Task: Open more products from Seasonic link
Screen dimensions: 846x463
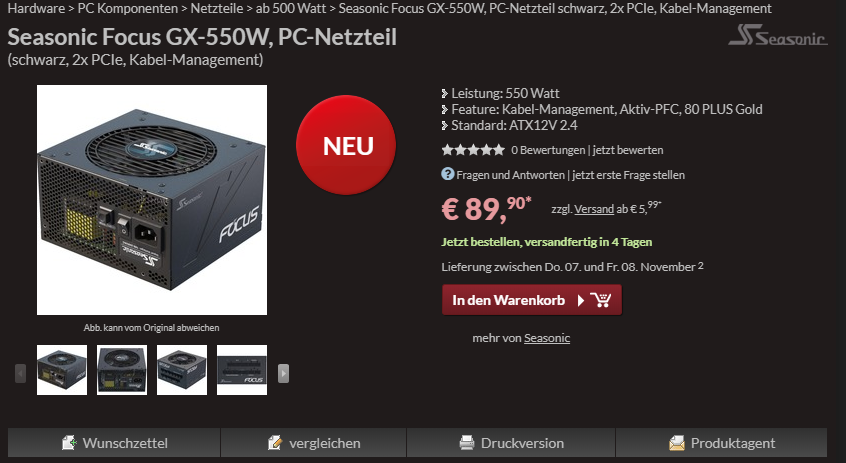Action: [x=547, y=338]
